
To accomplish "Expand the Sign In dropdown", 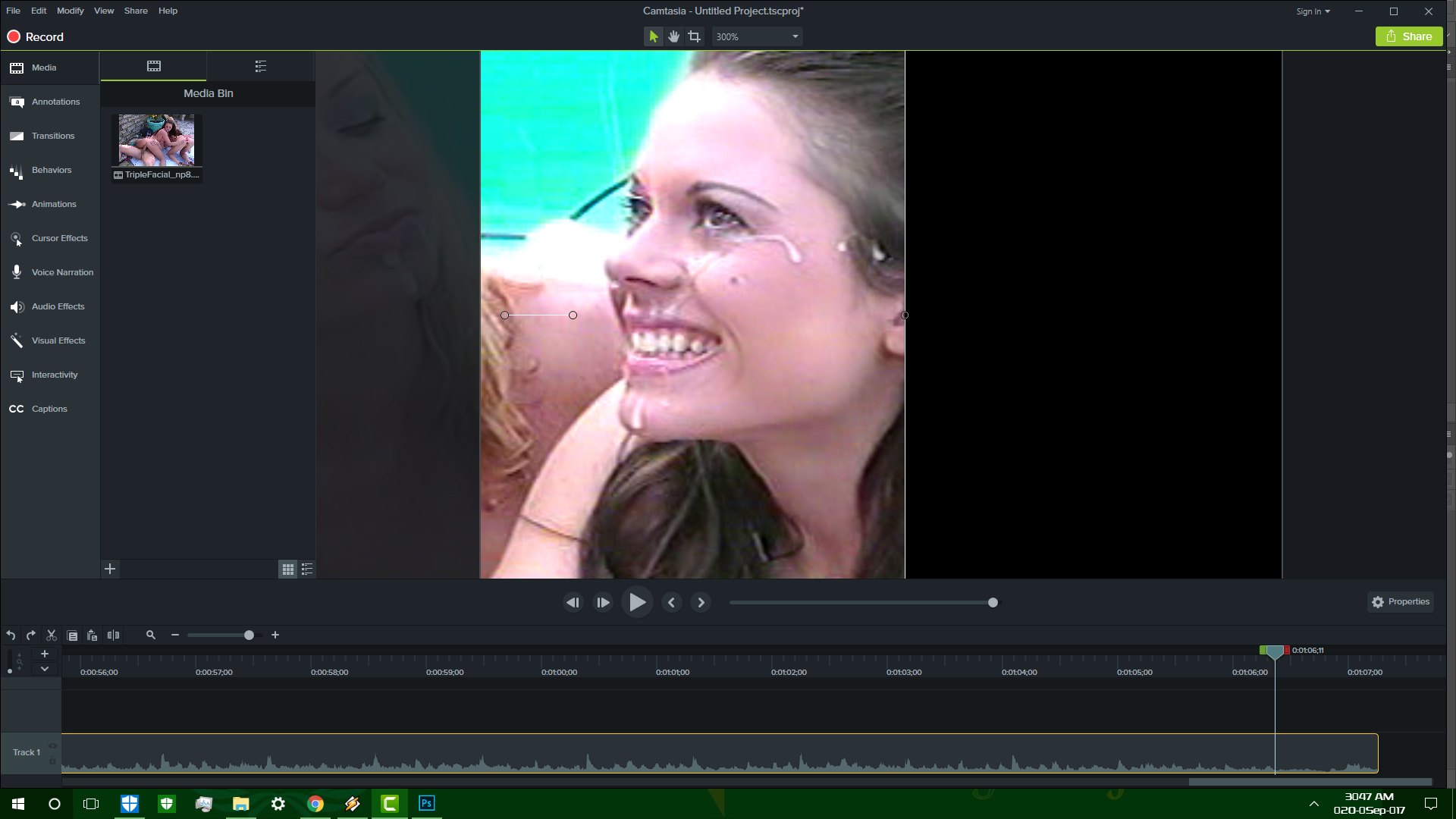I will (1313, 11).
